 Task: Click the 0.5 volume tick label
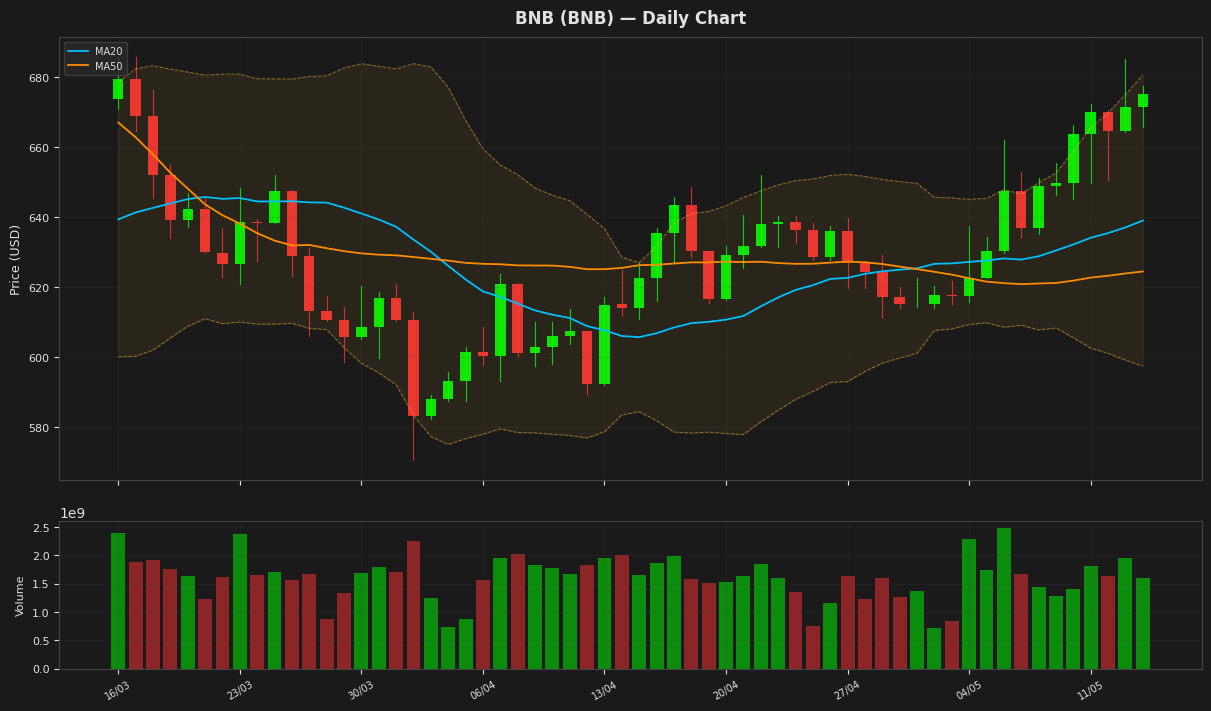coord(43,641)
